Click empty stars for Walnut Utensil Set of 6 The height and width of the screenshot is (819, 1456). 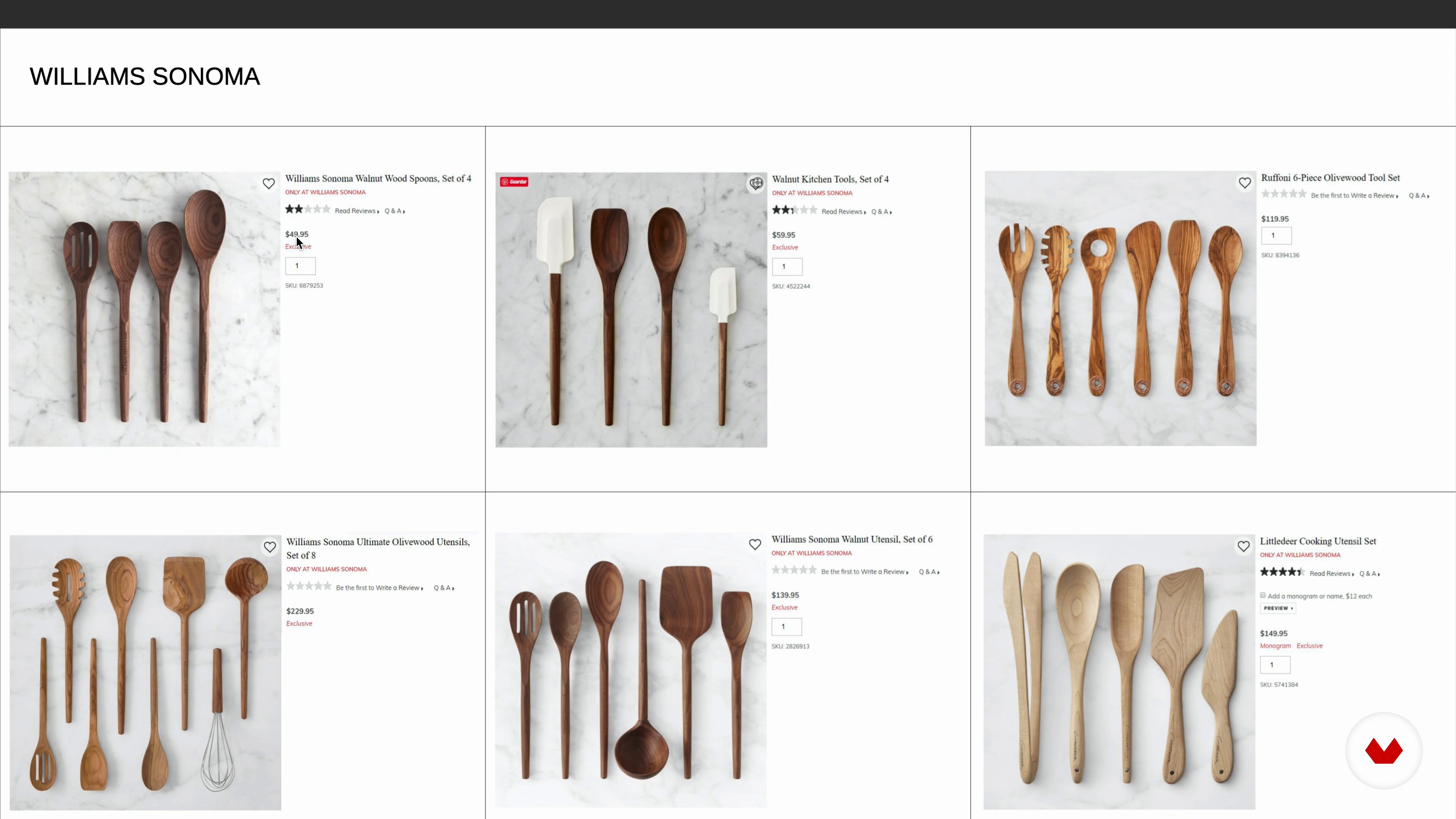(794, 570)
